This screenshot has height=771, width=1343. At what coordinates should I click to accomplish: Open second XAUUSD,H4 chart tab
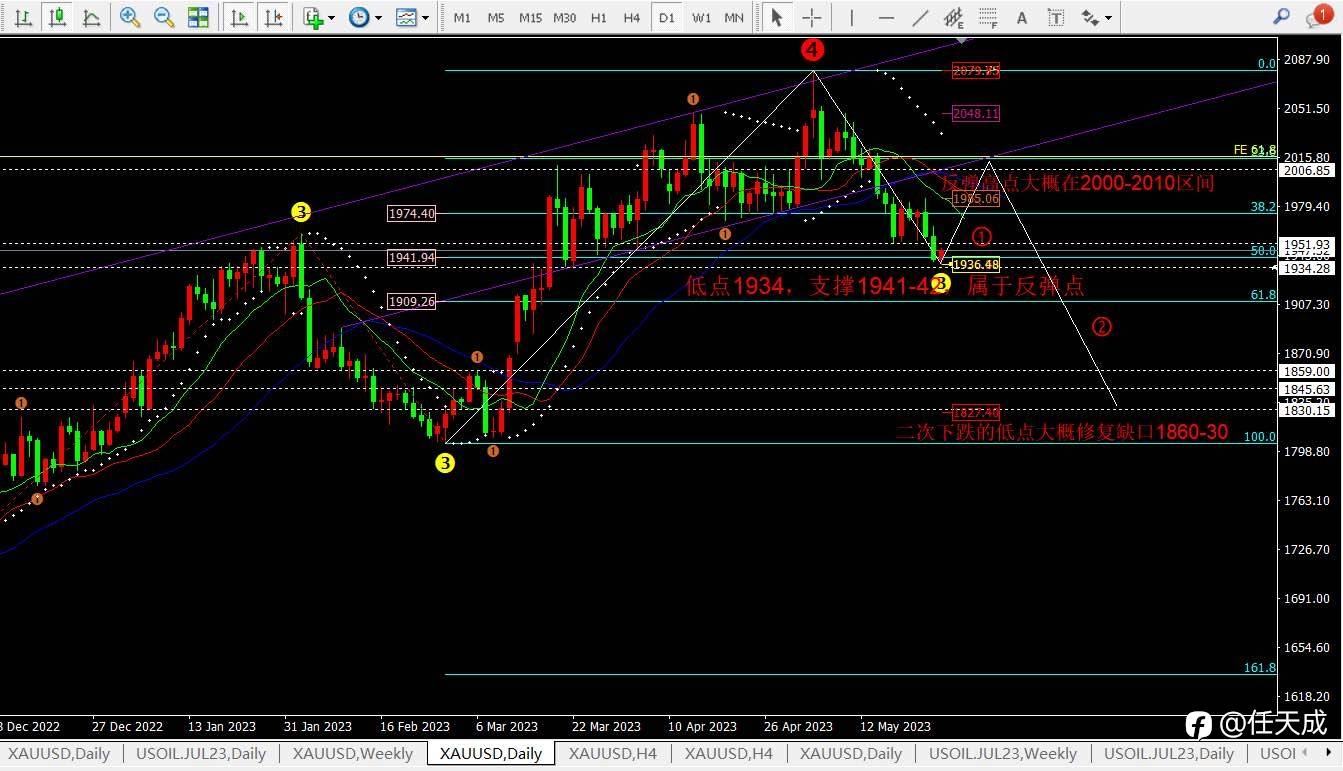pyautogui.click(x=729, y=753)
